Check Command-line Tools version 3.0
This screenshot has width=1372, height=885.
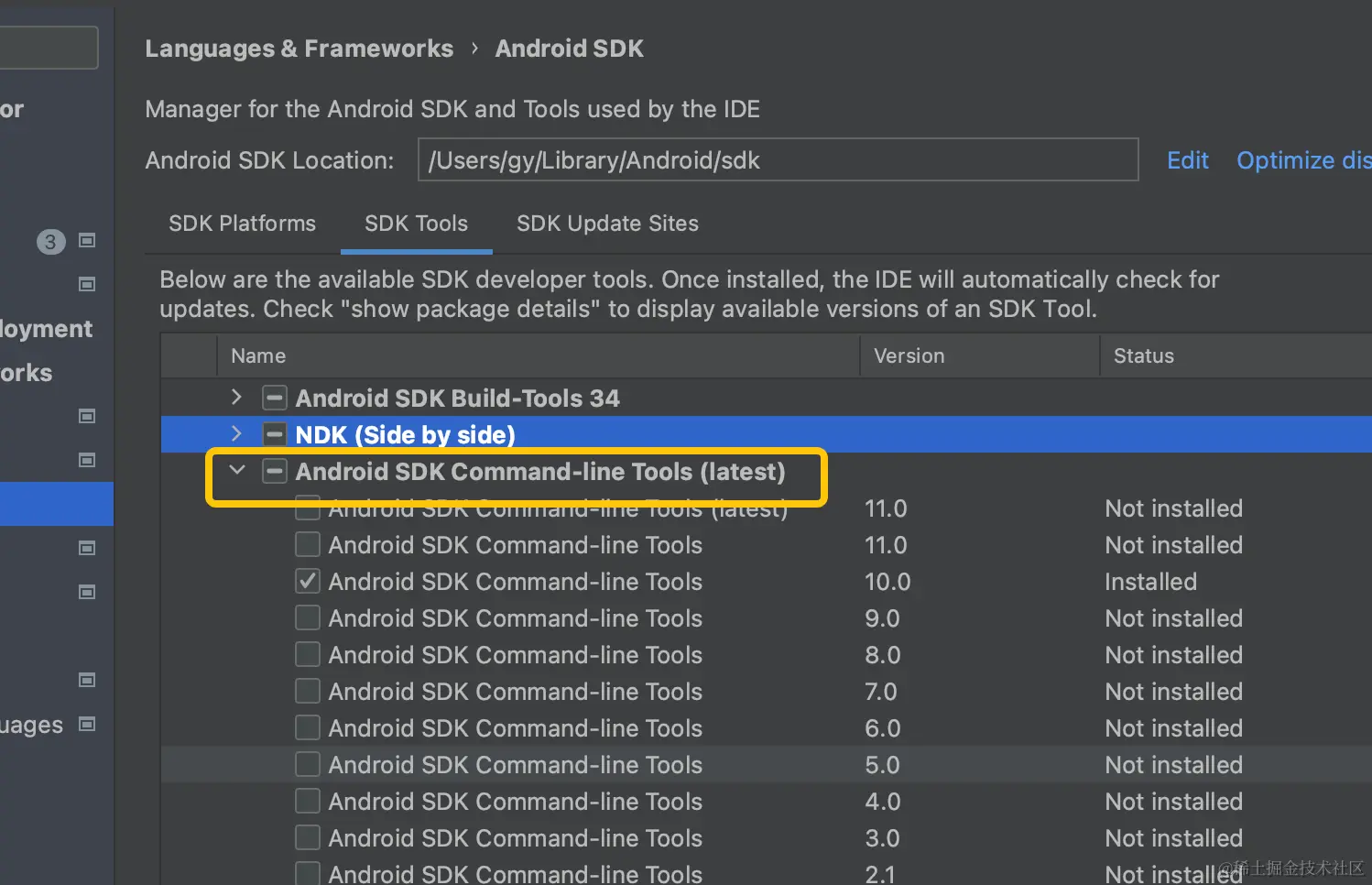pyautogui.click(x=308, y=837)
